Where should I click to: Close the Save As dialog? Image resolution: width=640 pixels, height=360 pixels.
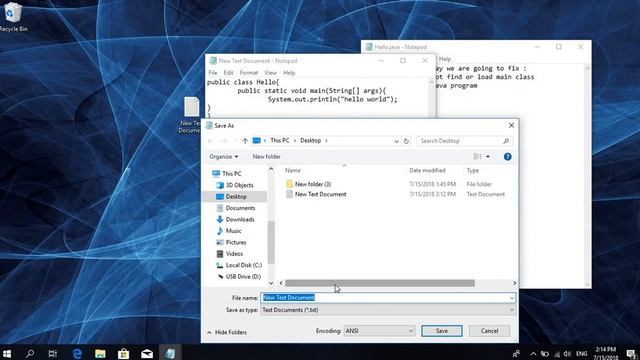tap(511, 125)
